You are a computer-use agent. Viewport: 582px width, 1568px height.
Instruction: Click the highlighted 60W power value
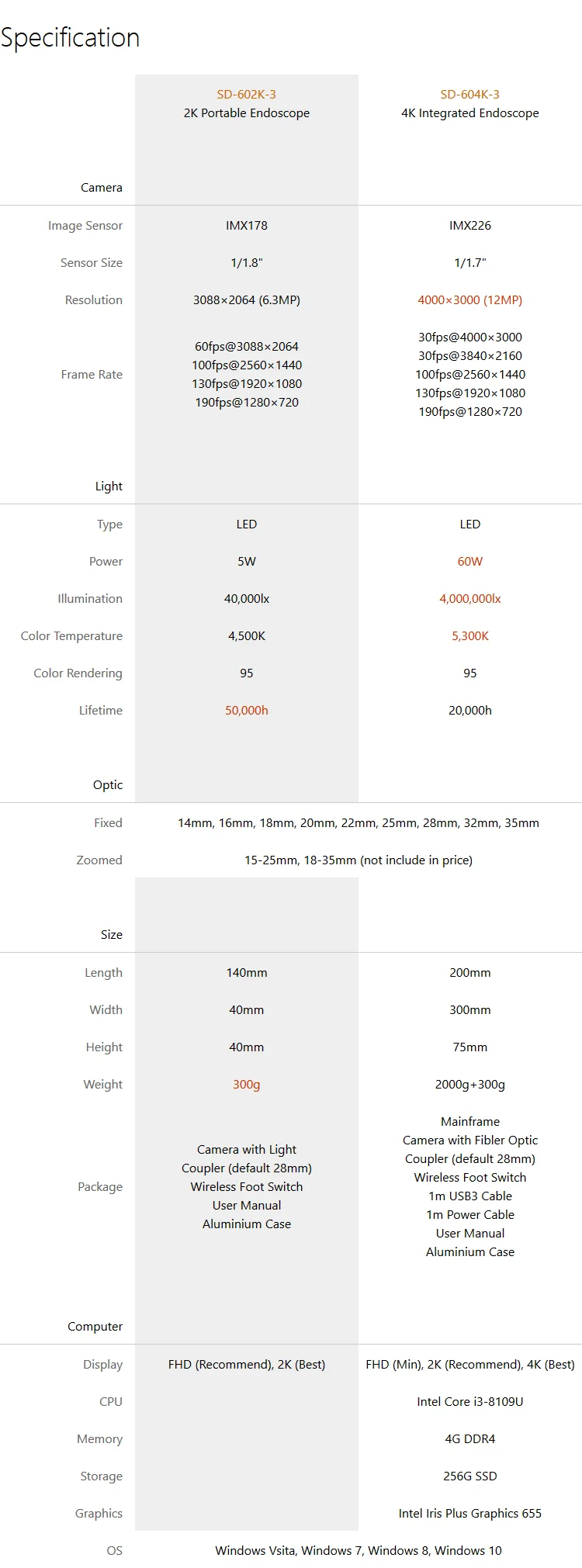[x=469, y=562]
